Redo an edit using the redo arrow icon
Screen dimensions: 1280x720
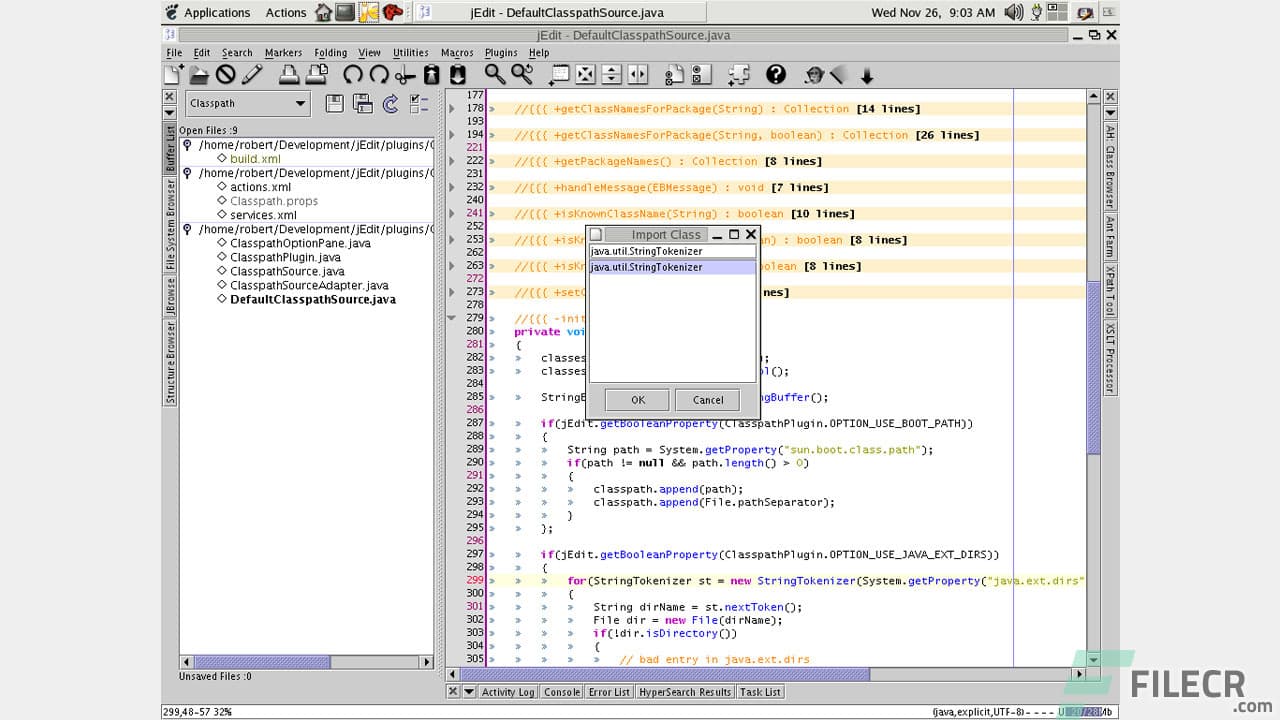378,74
